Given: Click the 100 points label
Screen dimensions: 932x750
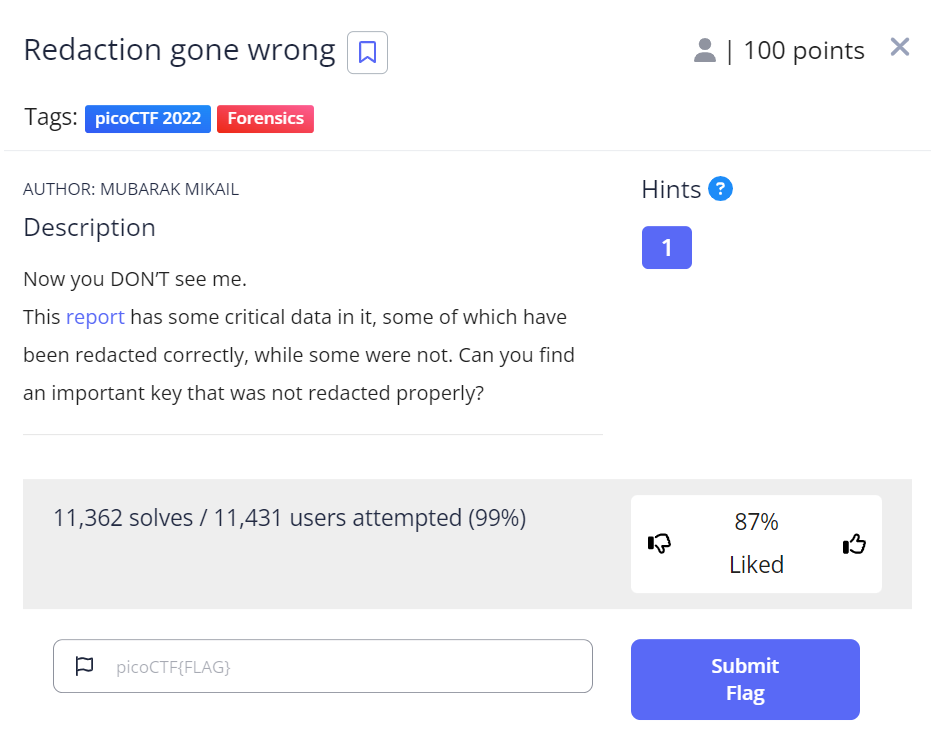Looking at the screenshot, I should (803, 51).
